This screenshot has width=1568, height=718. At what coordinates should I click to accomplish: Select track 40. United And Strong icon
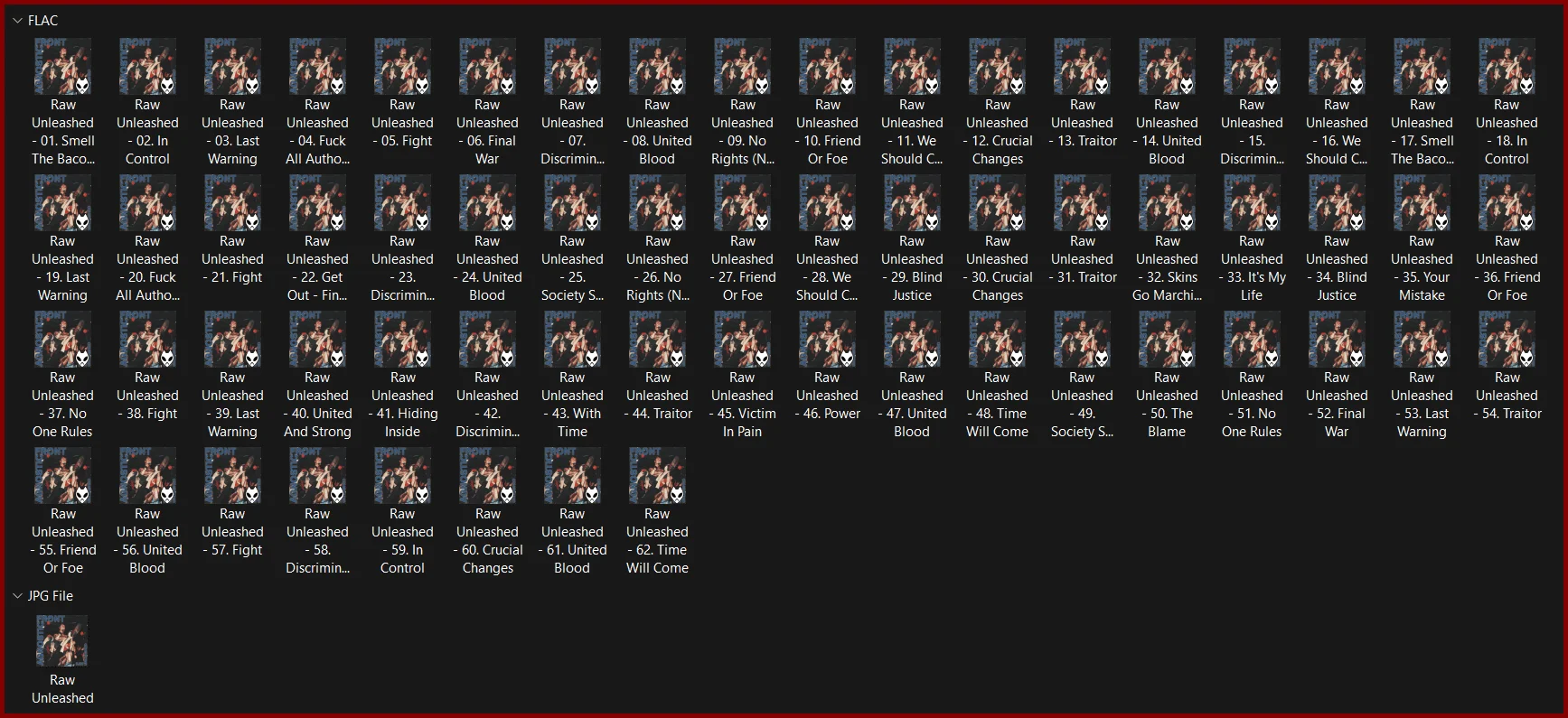(x=317, y=340)
